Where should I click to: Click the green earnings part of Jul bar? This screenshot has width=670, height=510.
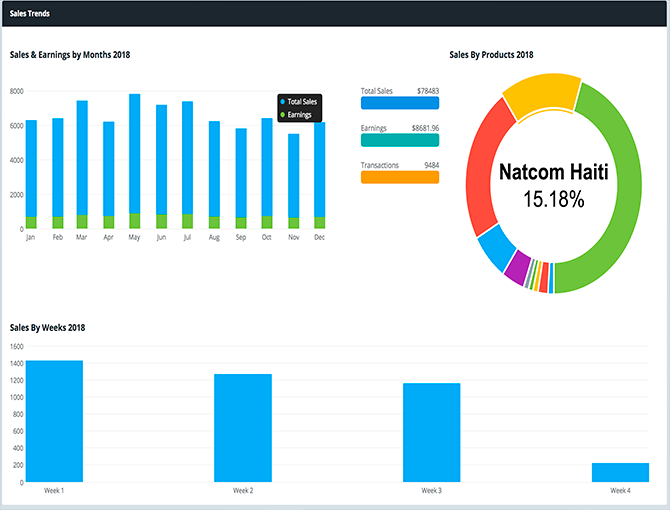tap(187, 221)
